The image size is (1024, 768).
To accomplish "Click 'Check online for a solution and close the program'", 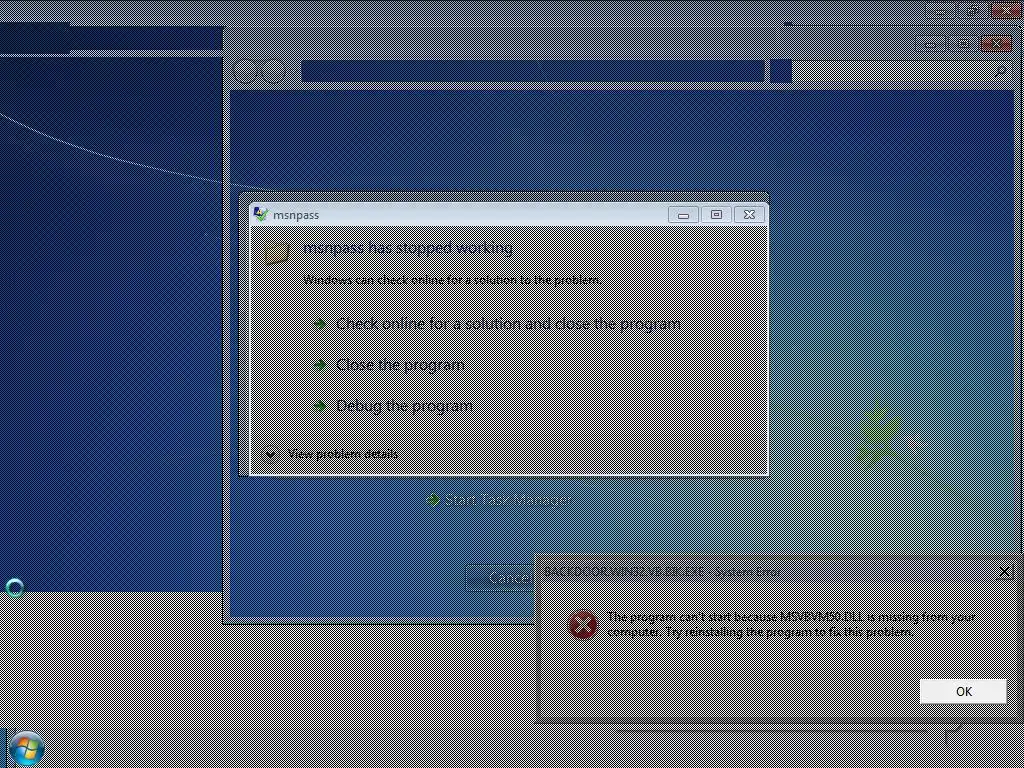I will tap(508, 324).
